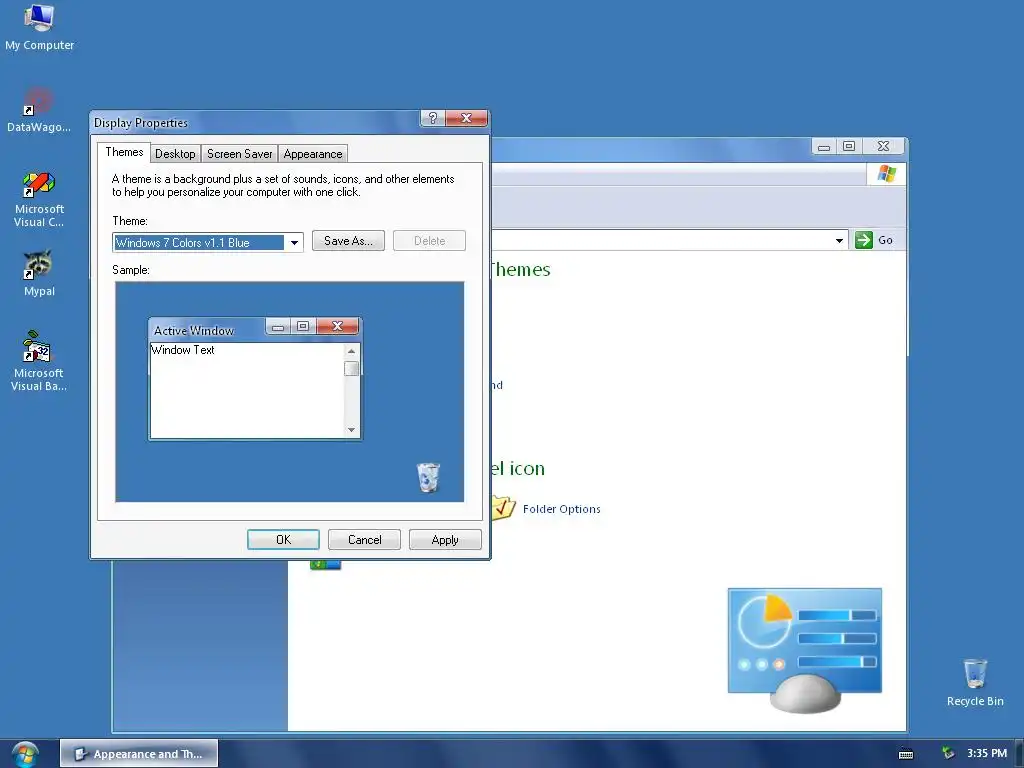1024x768 pixels.
Task: Switch to the Desktop tab
Action: click(x=175, y=154)
